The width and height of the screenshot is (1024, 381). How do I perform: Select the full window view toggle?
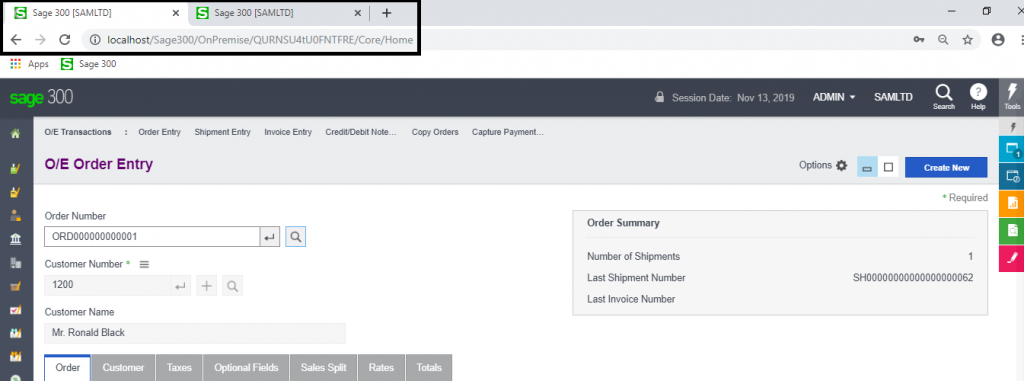click(x=888, y=167)
